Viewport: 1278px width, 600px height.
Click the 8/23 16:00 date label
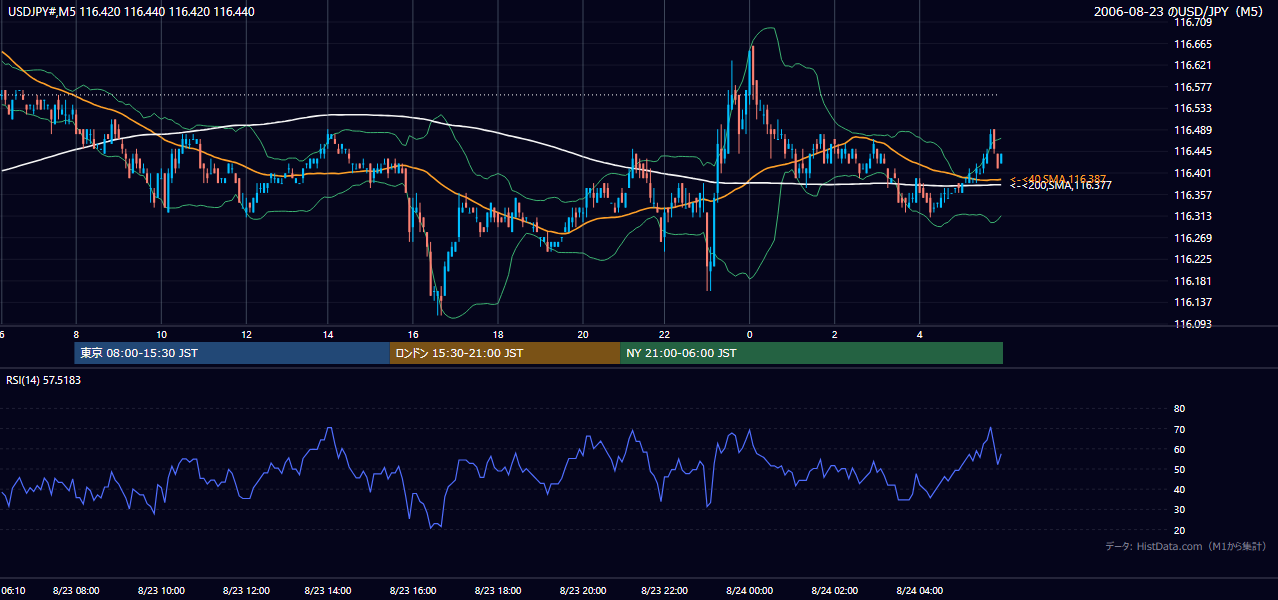coord(413,591)
